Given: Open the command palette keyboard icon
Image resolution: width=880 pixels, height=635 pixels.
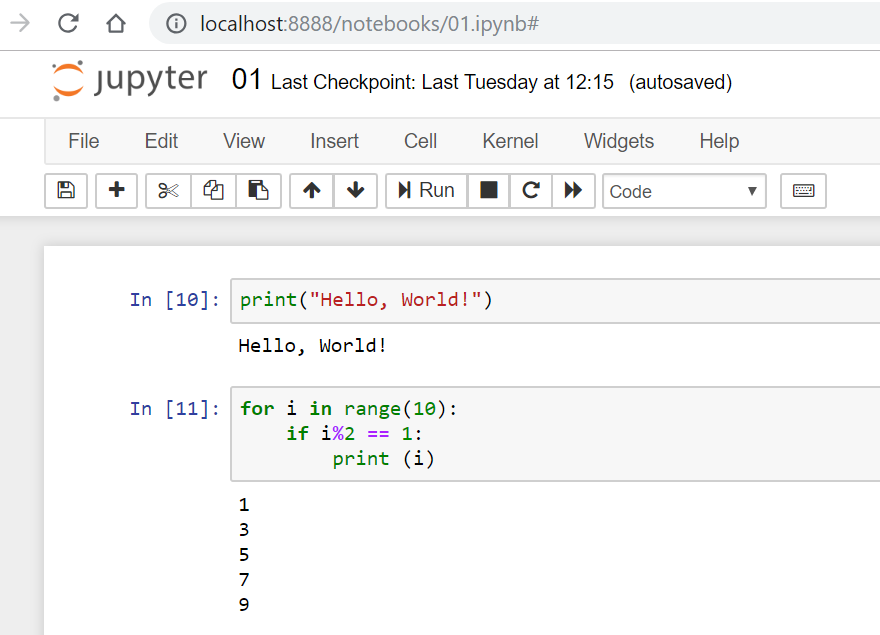Looking at the screenshot, I should coord(803,191).
